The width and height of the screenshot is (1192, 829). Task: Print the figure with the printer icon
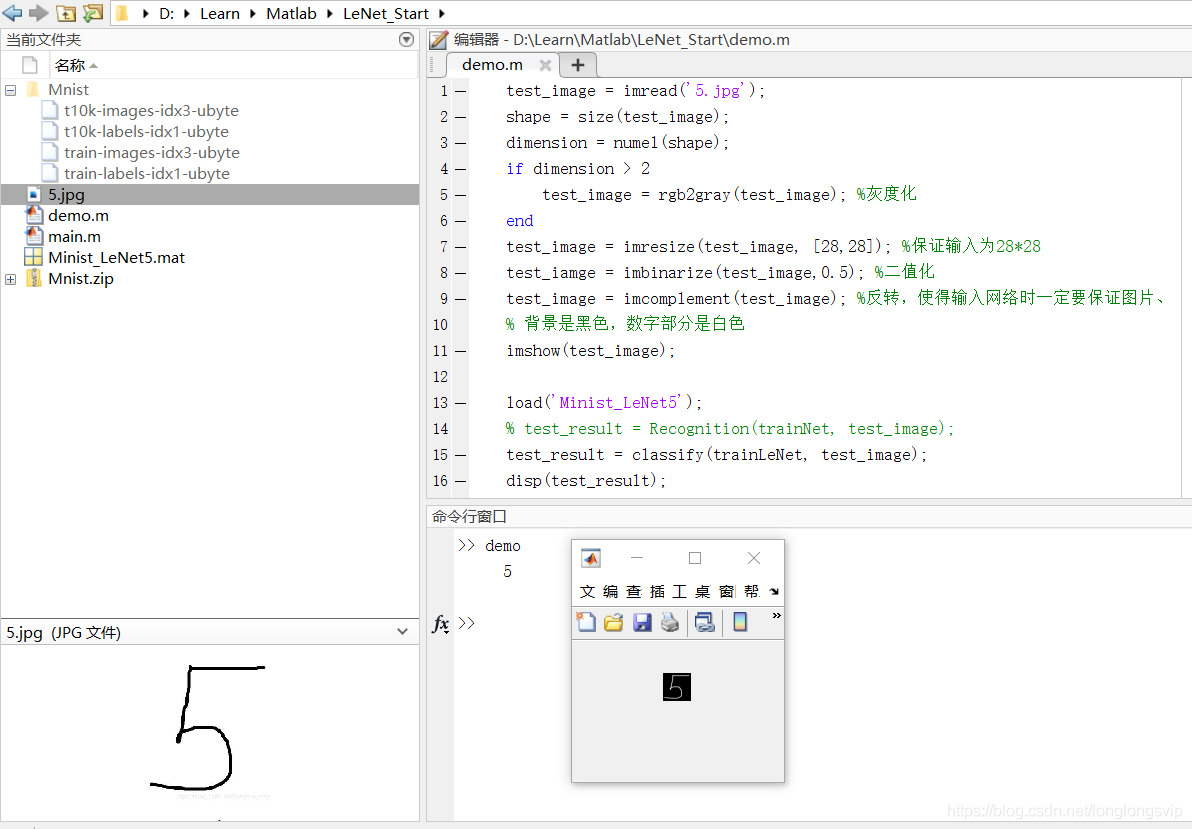pos(670,622)
